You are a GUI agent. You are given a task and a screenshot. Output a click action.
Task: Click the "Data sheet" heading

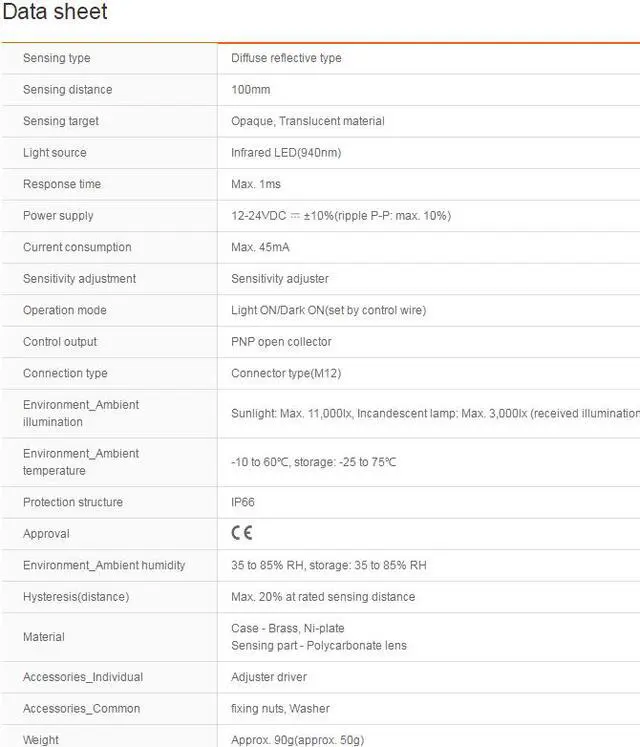[x=55, y=13]
